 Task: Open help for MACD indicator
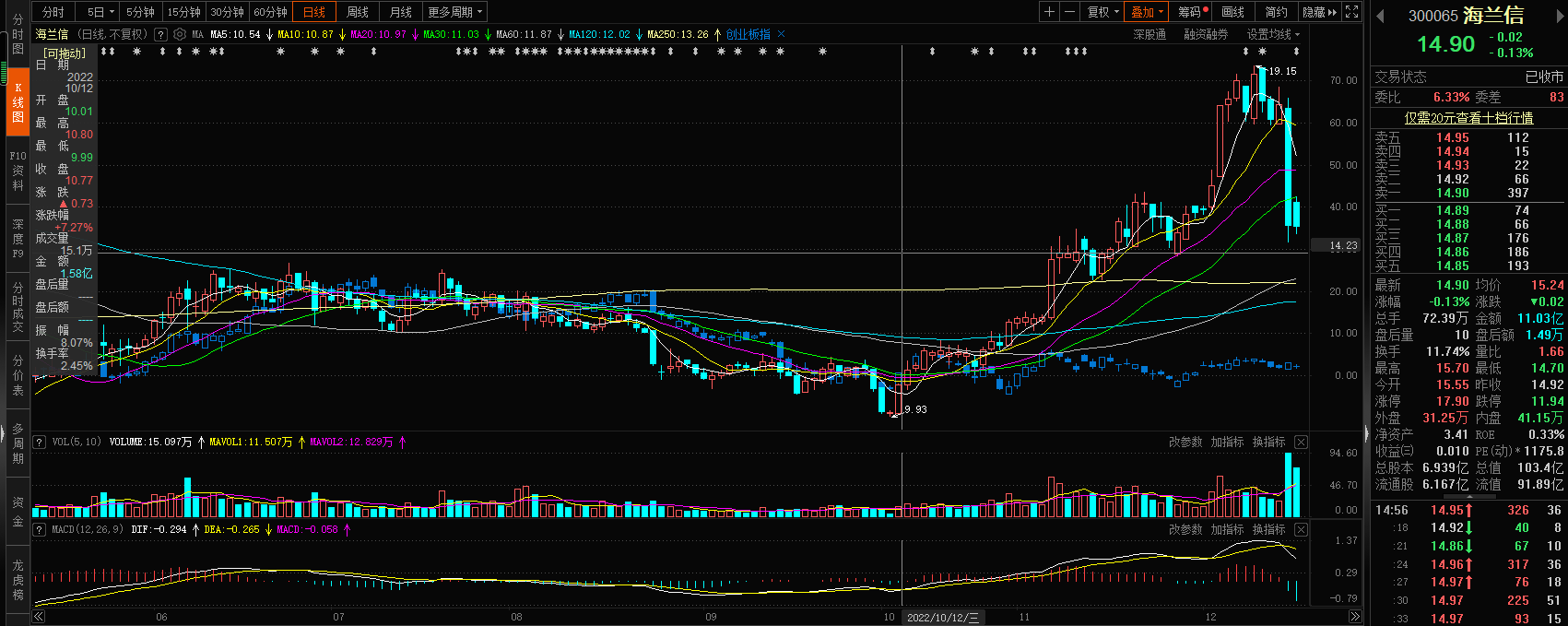pyautogui.click(x=40, y=530)
